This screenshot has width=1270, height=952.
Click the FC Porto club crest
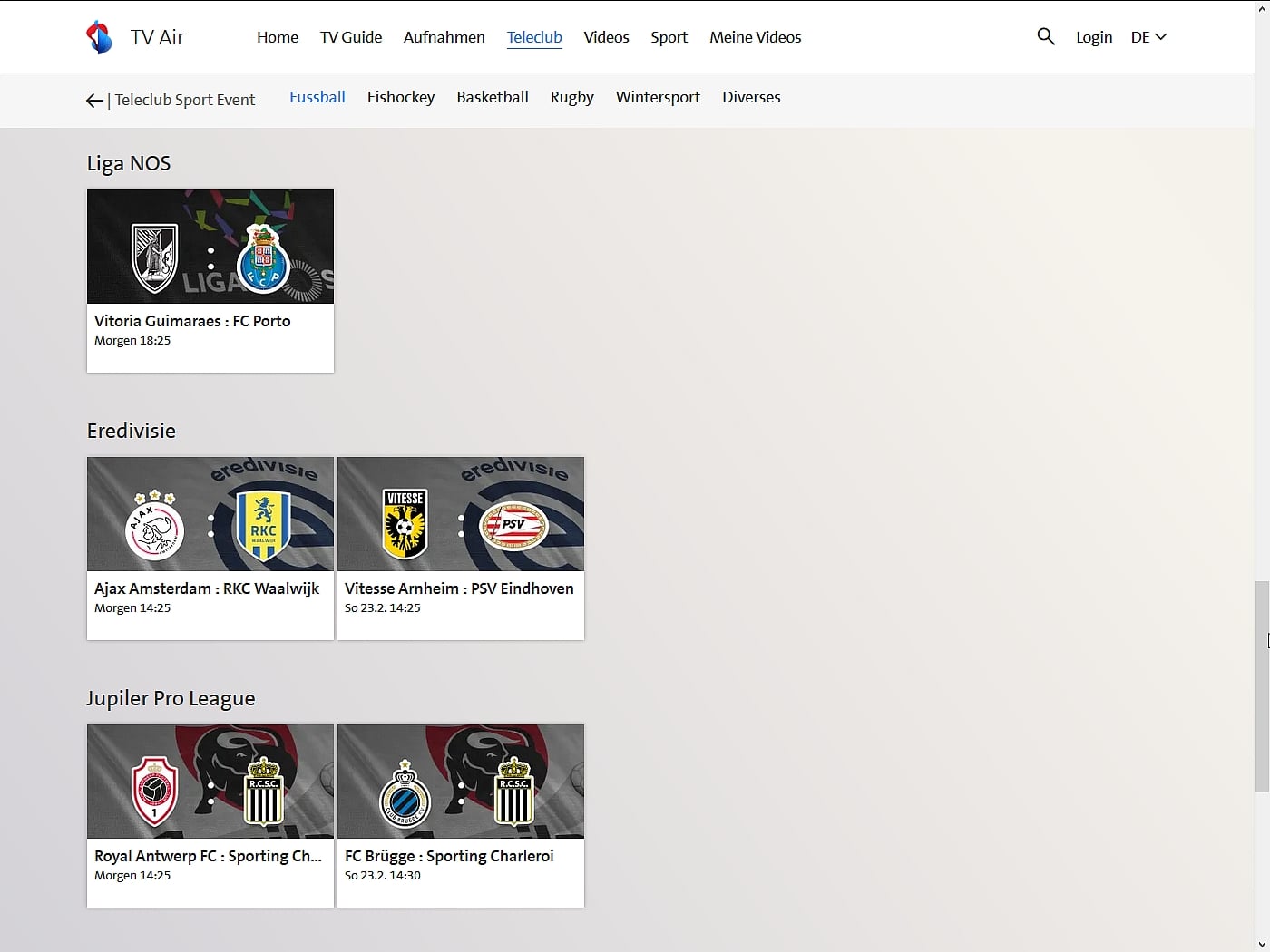[263, 261]
